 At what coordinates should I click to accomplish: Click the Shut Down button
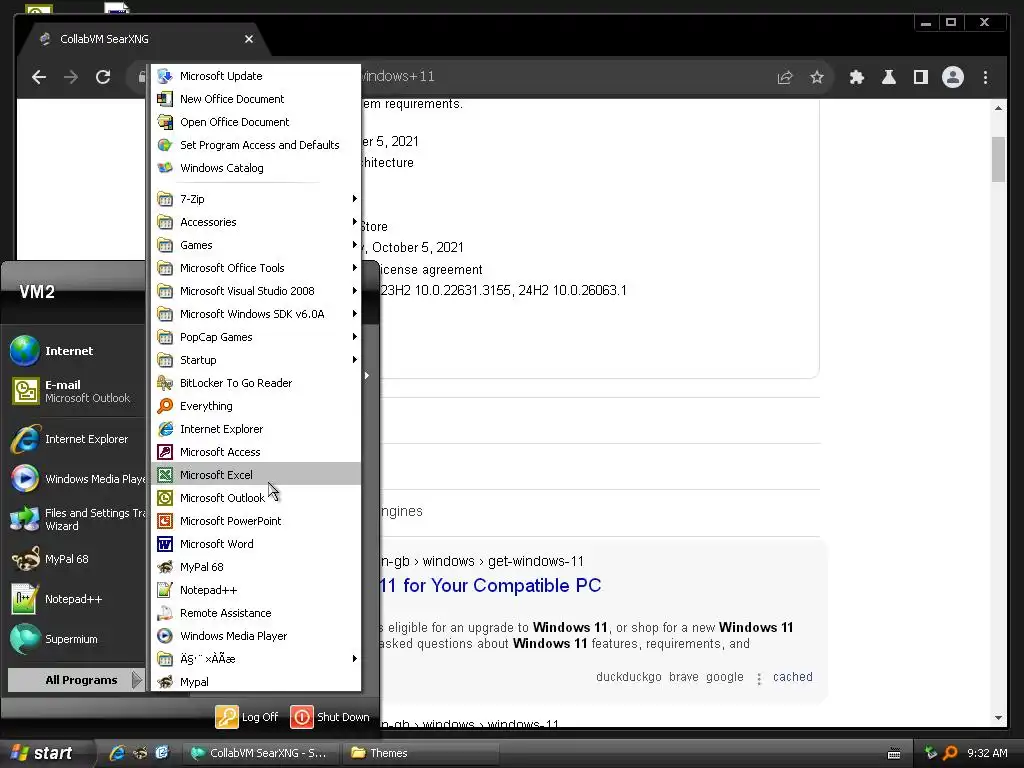(330, 717)
